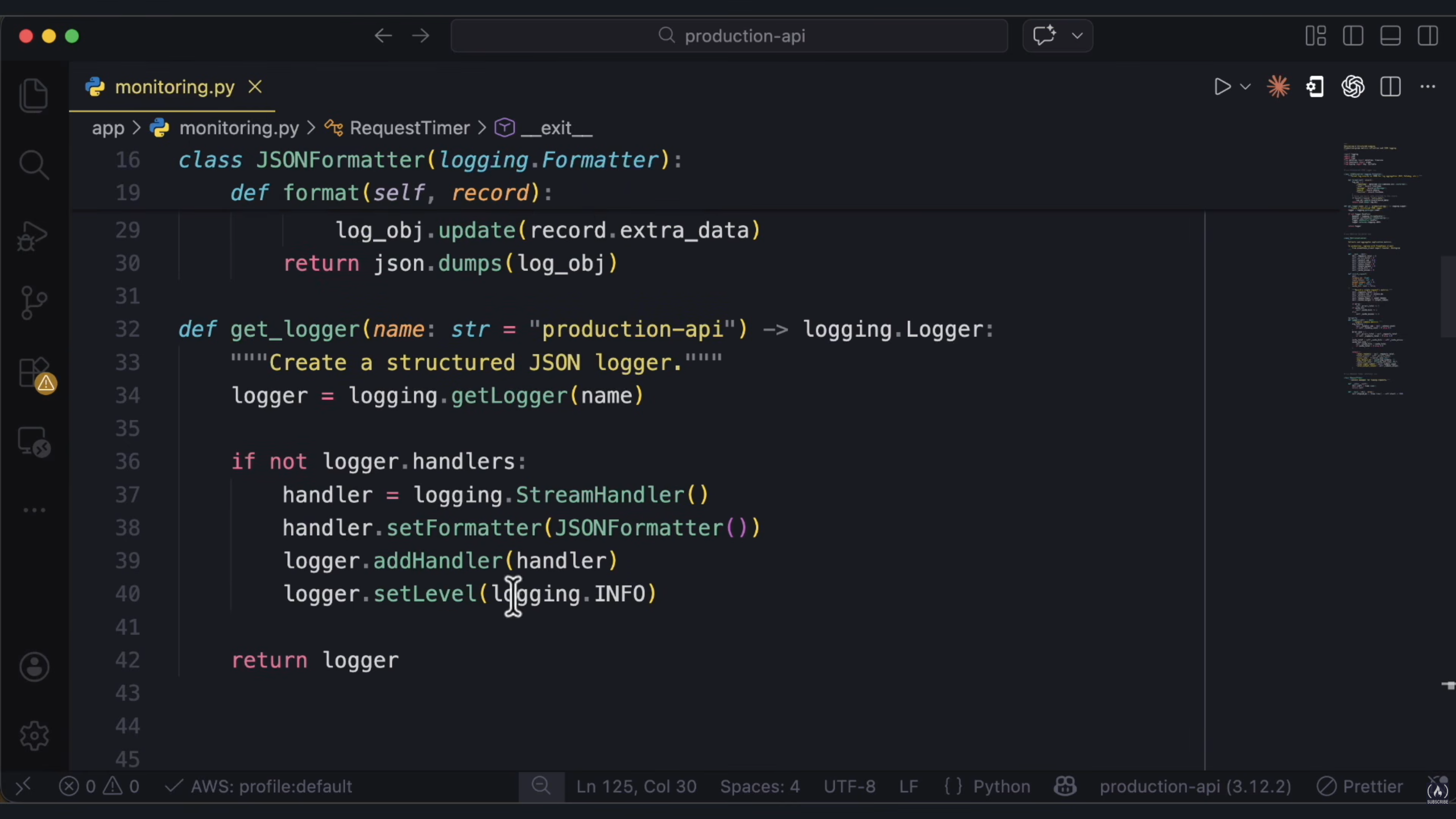
Task: Click Ln 125, Col 30 indicator
Action: click(636, 786)
